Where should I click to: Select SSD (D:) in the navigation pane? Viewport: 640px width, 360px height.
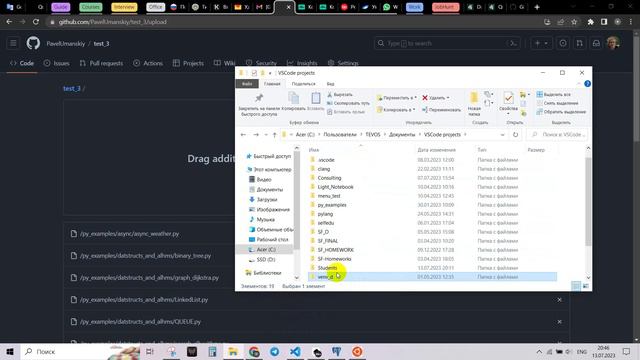tap(266, 260)
